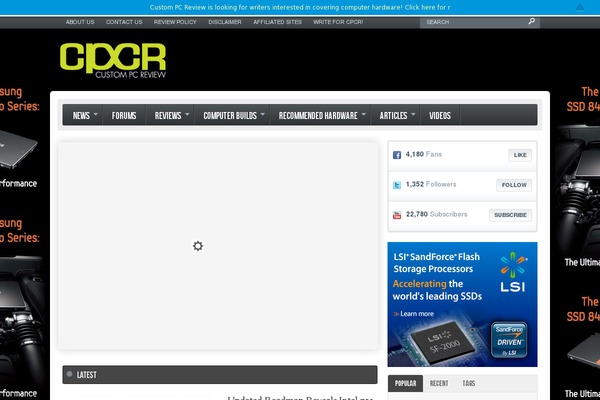Open the About Us link
The height and width of the screenshot is (400, 600).
(80, 22)
